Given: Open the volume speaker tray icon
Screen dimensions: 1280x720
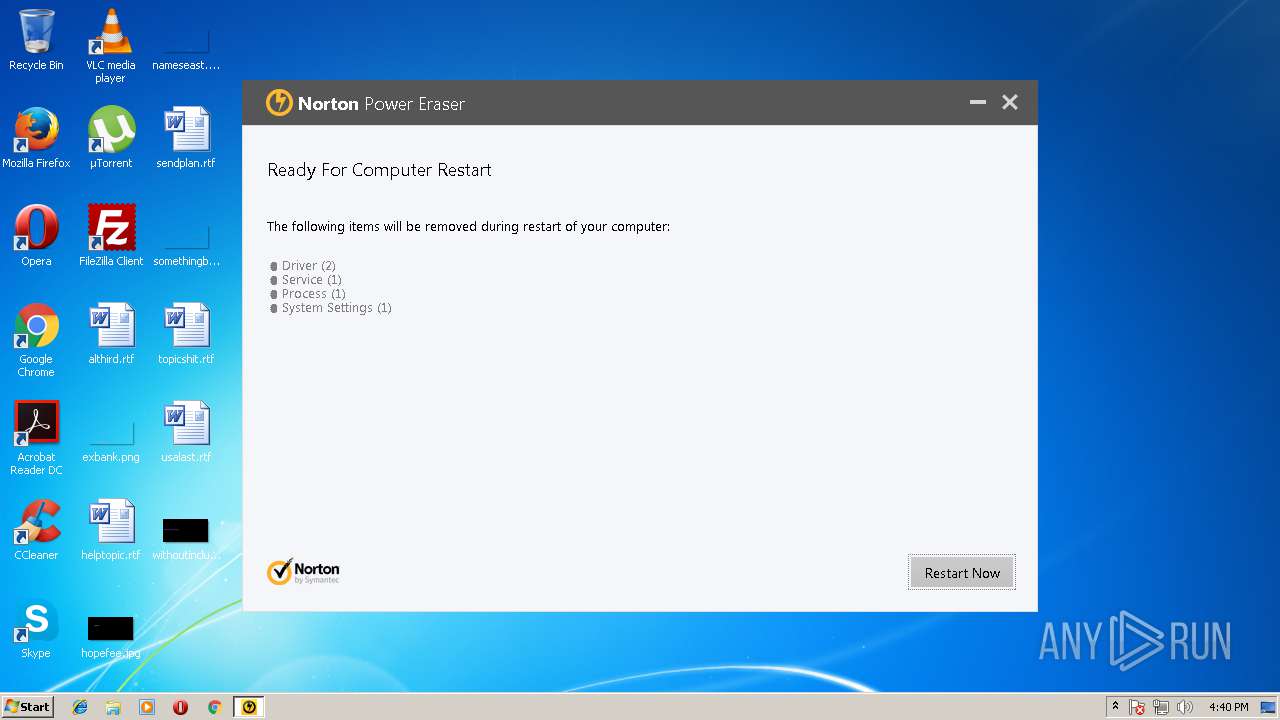Looking at the screenshot, I should point(1185,707).
